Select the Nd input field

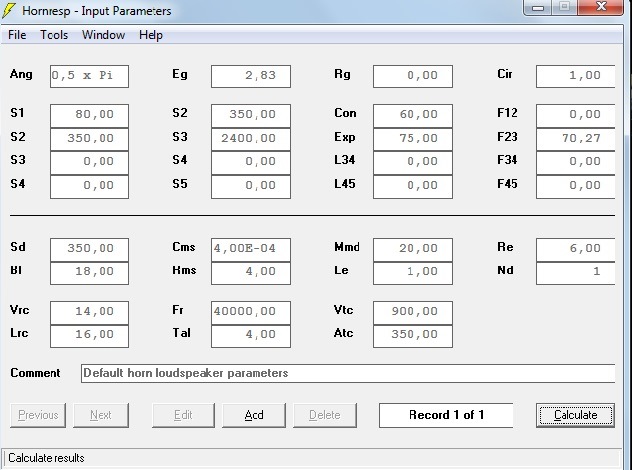(575, 273)
